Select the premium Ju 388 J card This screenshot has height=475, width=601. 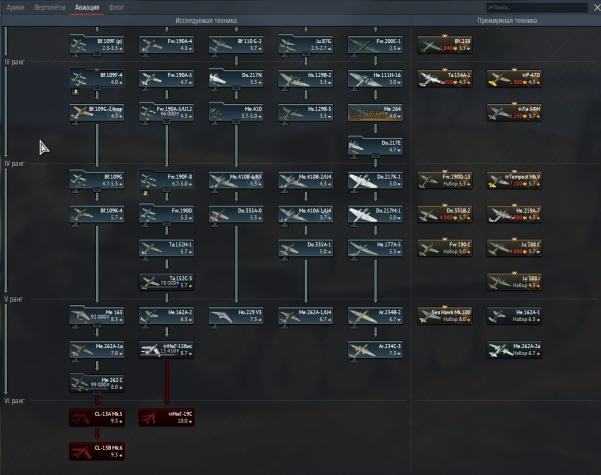click(x=514, y=282)
